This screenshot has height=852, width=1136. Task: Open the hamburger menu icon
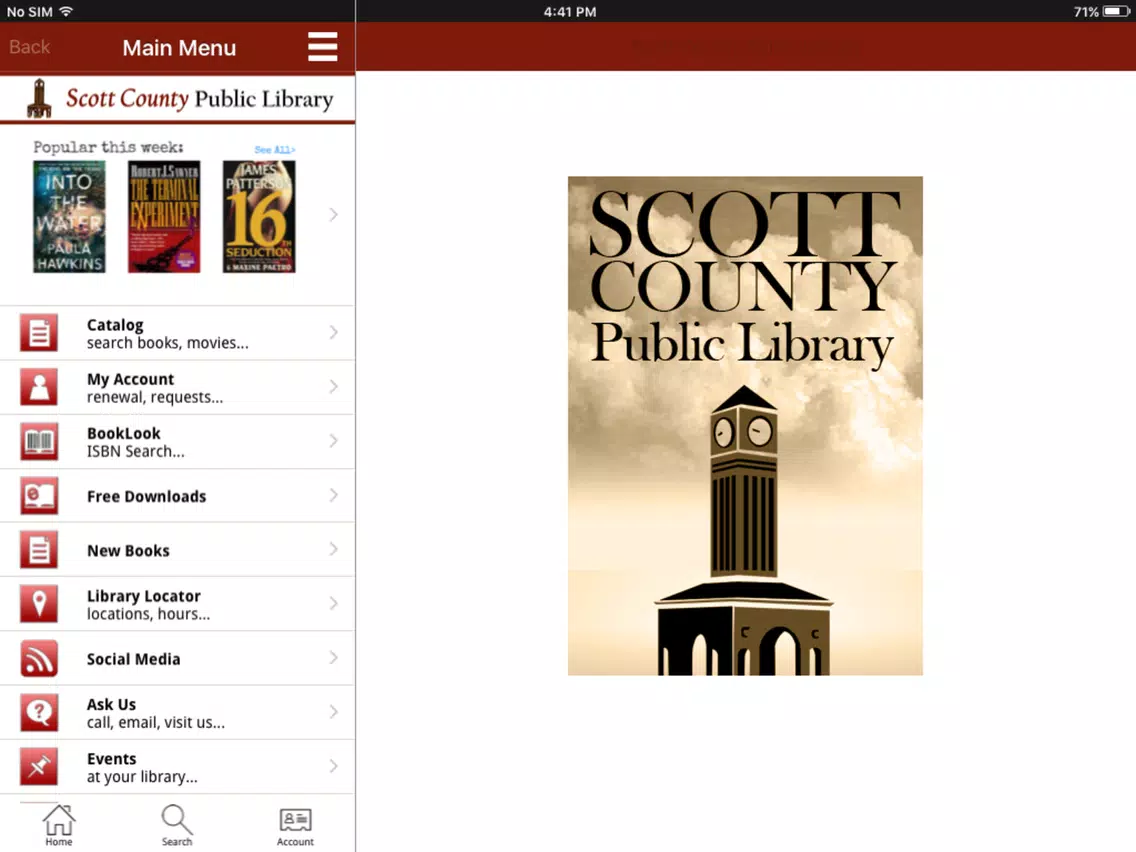pos(322,47)
